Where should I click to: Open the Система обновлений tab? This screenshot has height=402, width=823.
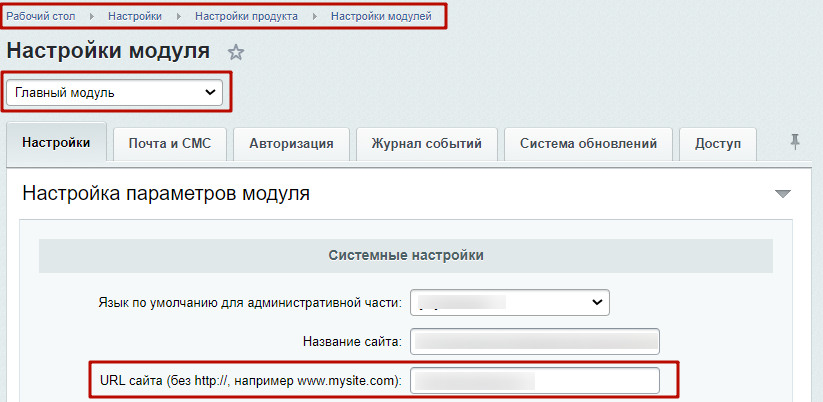coord(588,143)
